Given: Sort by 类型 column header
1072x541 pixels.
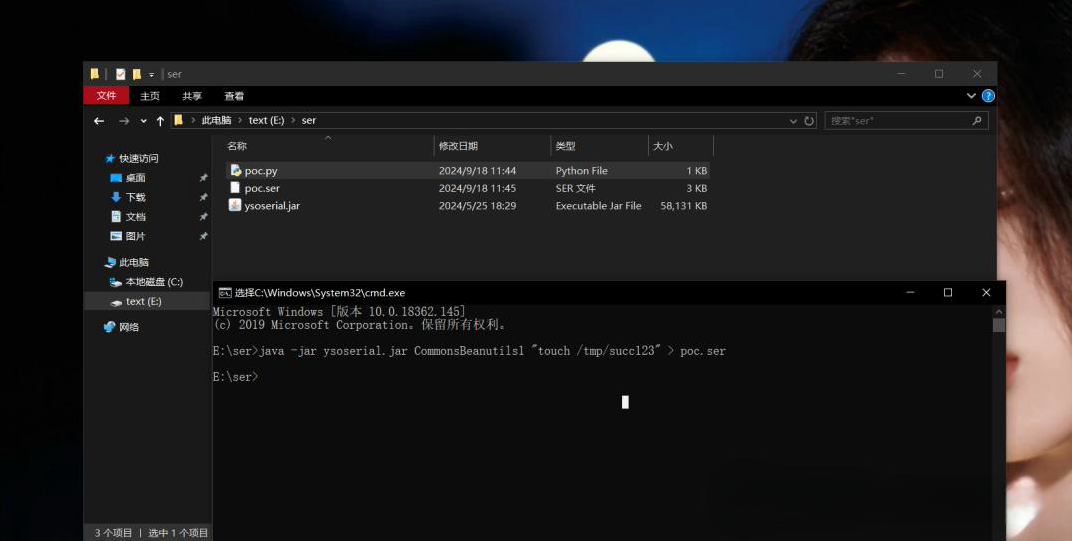Looking at the screenshot, I should [565, 146].
